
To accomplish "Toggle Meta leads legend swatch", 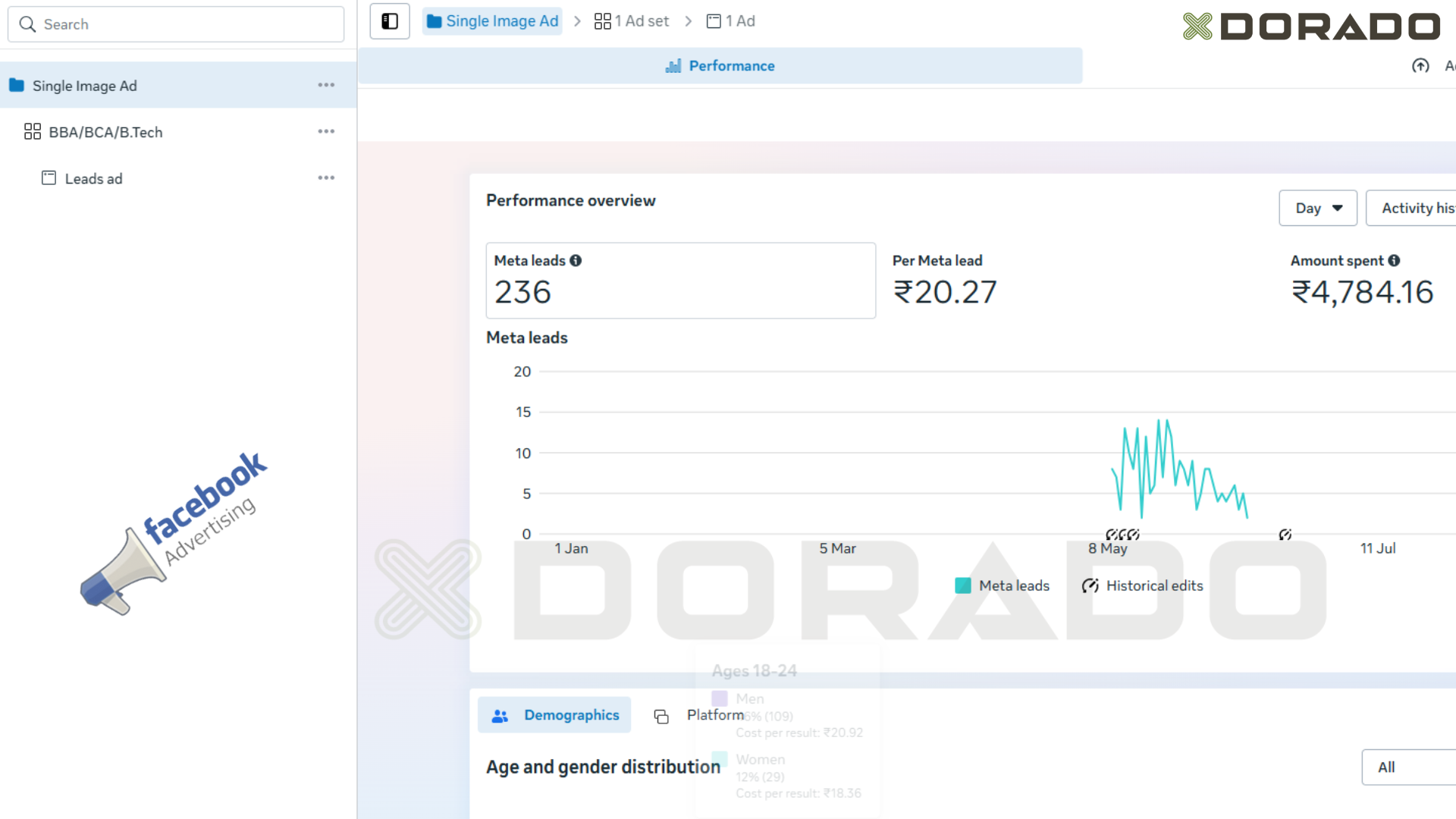I will point(963,585).
